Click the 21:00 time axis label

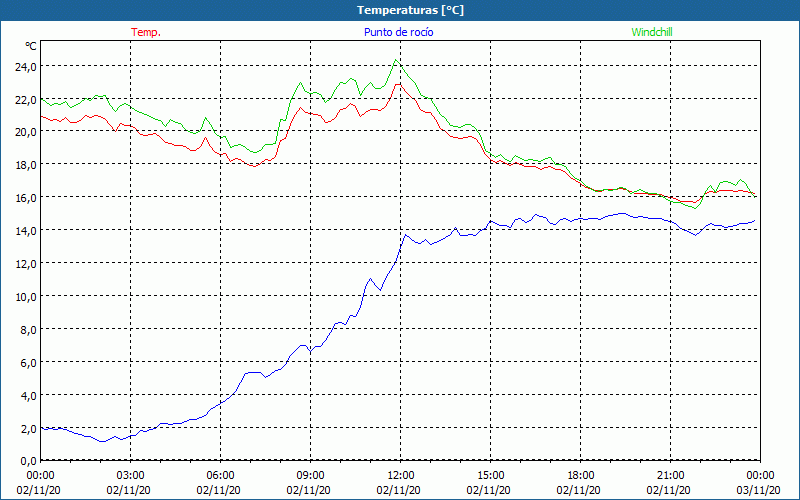pyautogui.click(x=670, y=476)
